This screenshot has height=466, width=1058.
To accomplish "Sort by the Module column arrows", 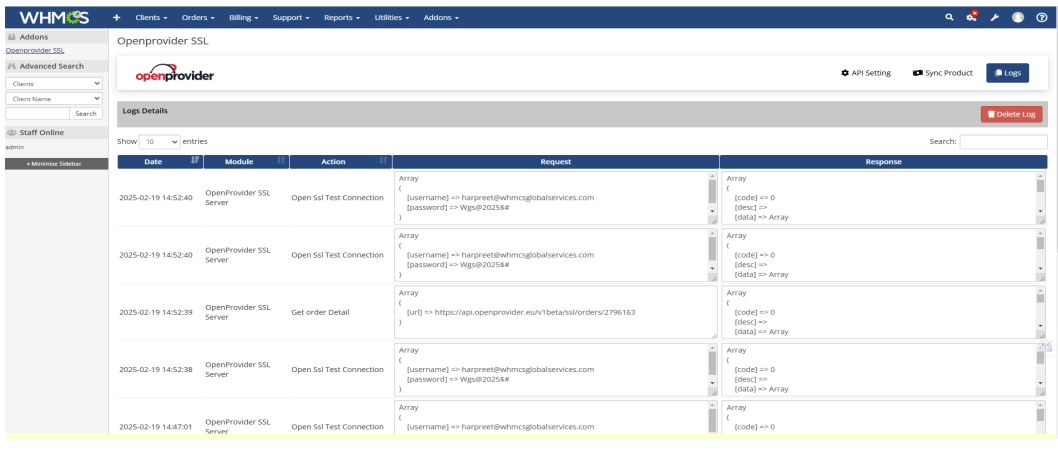I will click(281, 161).
